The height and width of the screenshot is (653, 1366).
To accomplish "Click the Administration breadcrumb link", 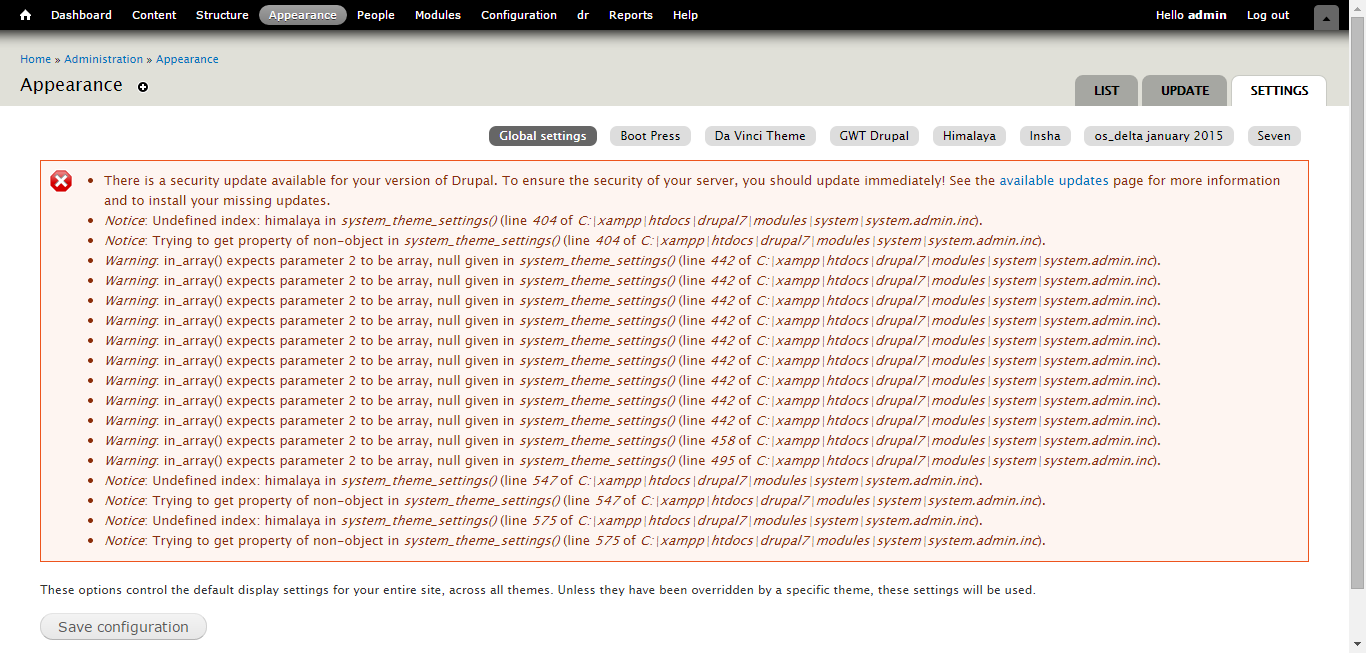I will pyautogui.click(x=104, y=59).
